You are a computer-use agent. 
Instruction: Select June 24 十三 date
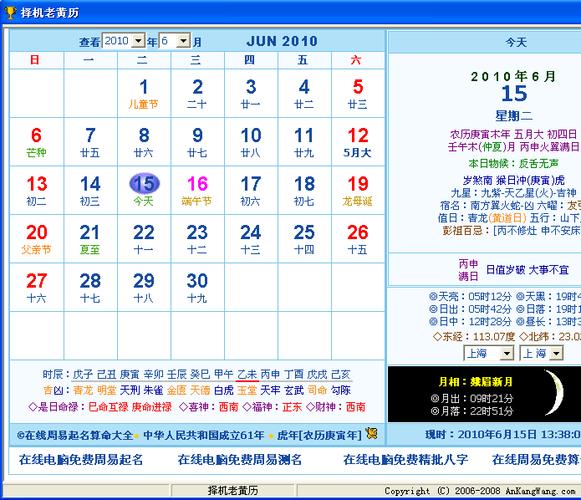[x=251, y=239]
